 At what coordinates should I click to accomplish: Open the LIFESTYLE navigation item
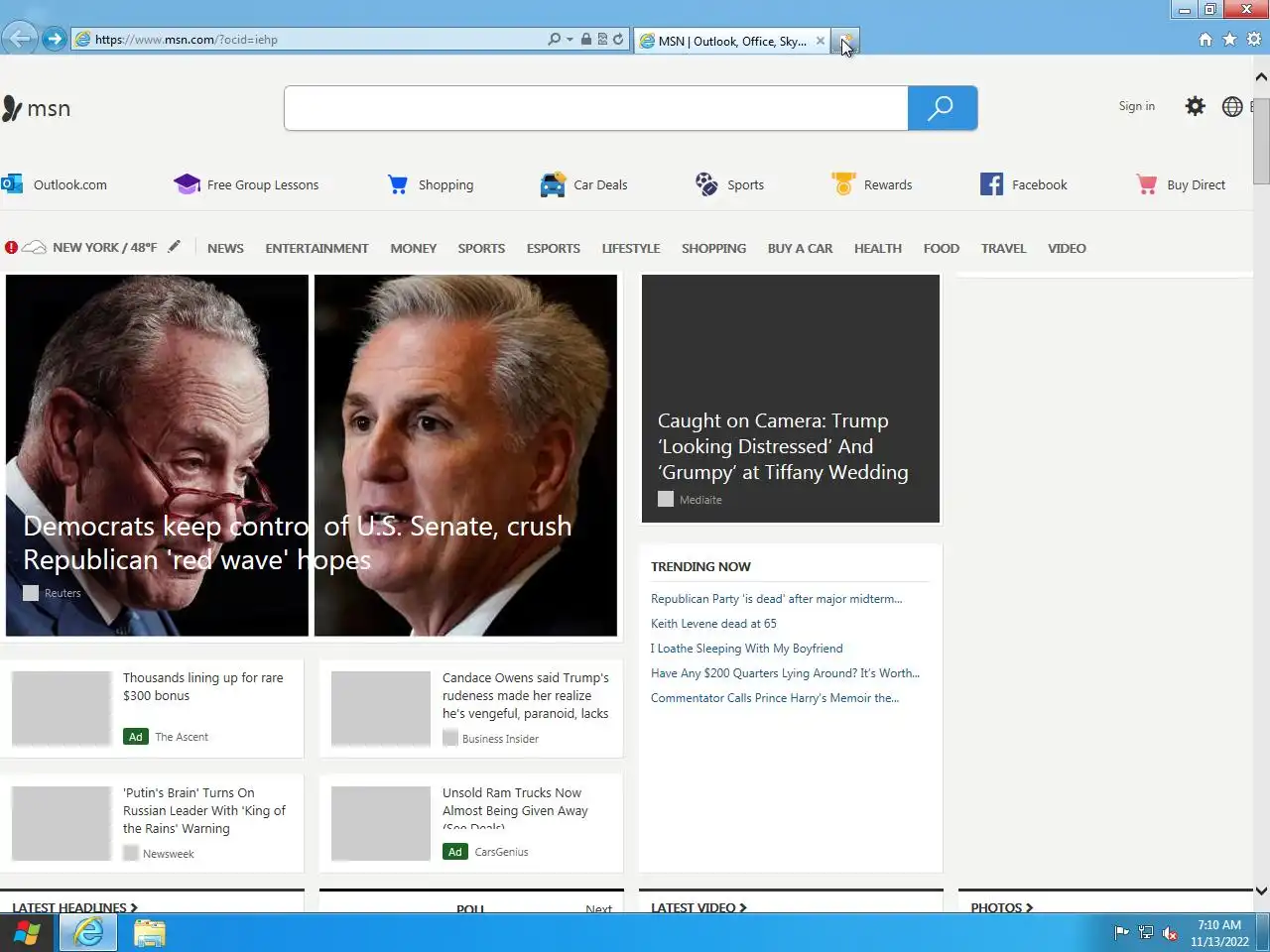[x=631, y=248]
